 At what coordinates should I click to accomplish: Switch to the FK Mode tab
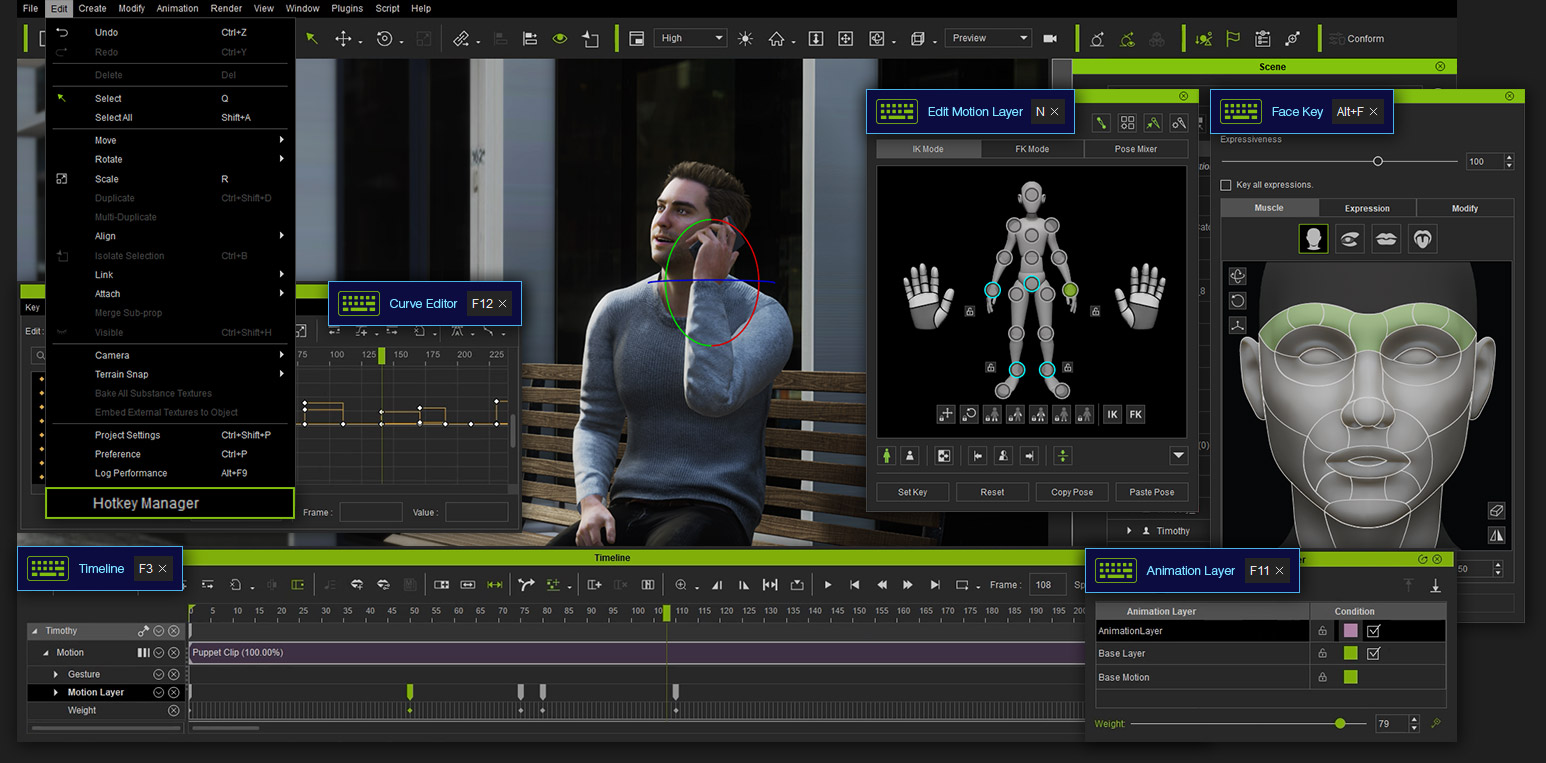(x=1031, y=149)
